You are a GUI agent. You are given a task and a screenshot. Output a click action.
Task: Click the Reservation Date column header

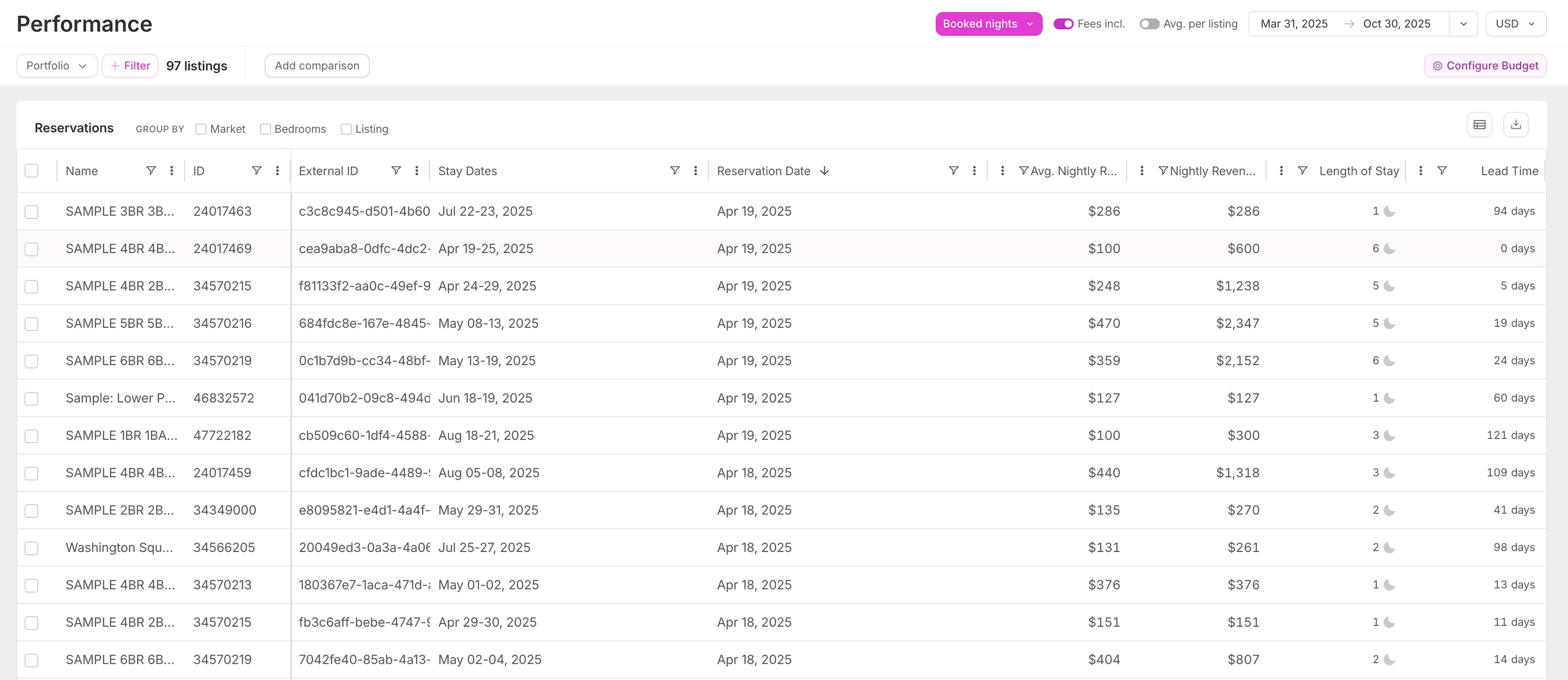763,171
